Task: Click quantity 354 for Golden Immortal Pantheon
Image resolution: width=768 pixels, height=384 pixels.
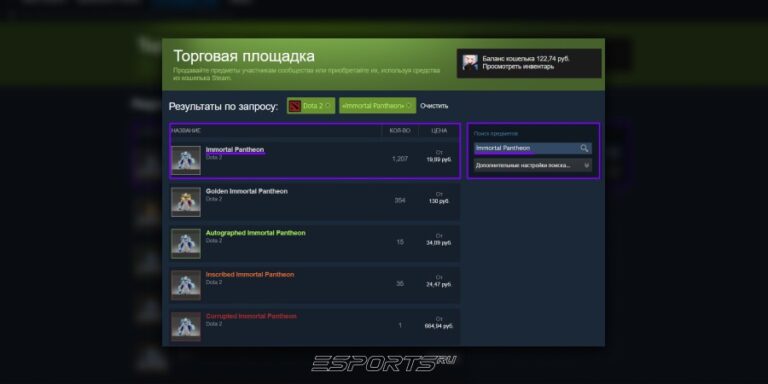Action: [400, 200]
